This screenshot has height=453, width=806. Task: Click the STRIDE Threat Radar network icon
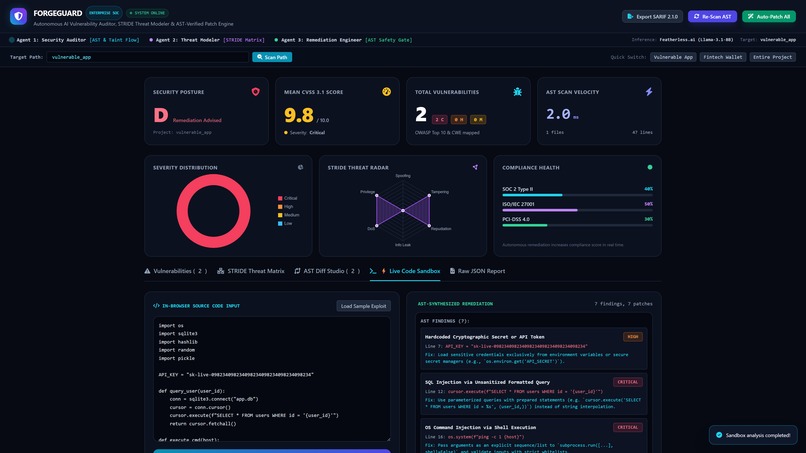(x=475, y=167)
